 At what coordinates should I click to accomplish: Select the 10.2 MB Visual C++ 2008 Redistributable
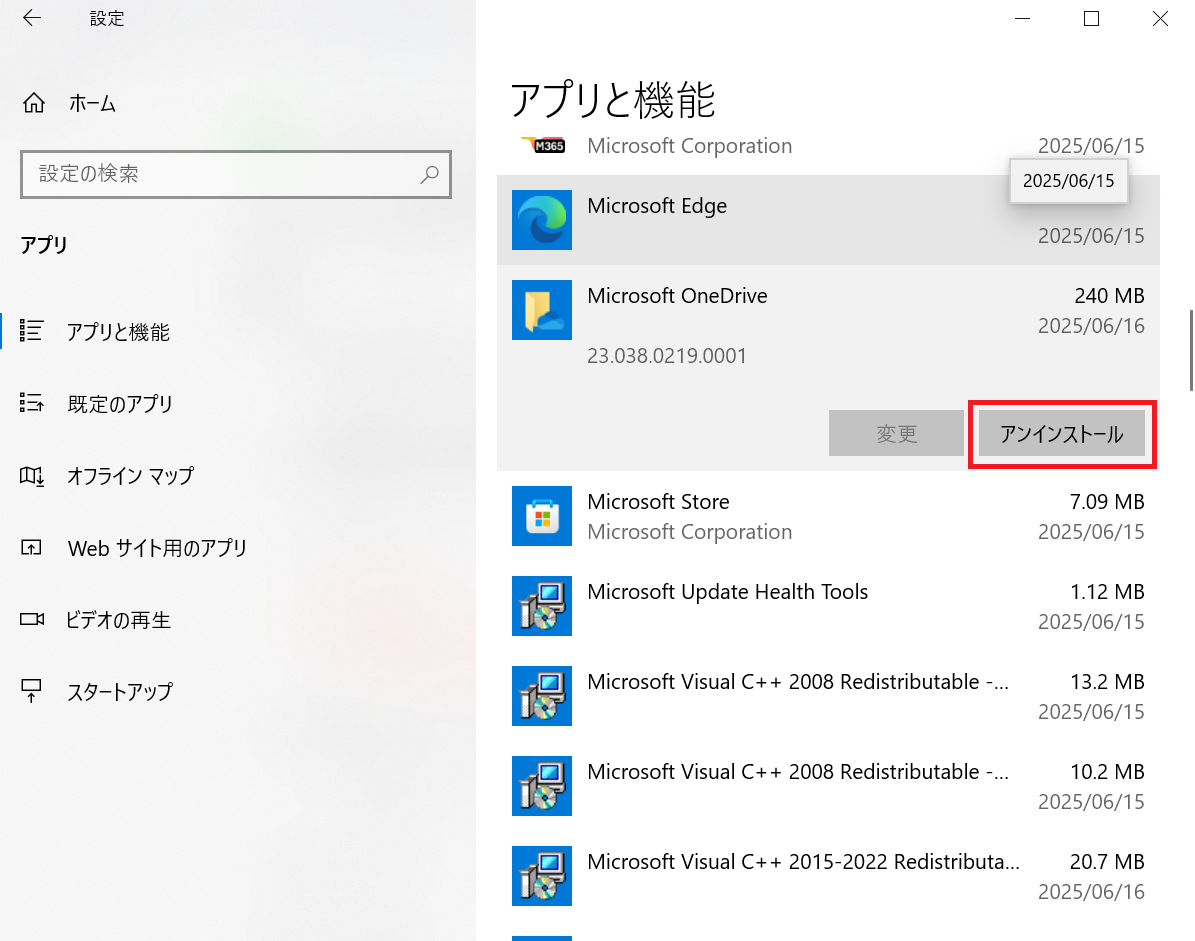click(828, 786)
